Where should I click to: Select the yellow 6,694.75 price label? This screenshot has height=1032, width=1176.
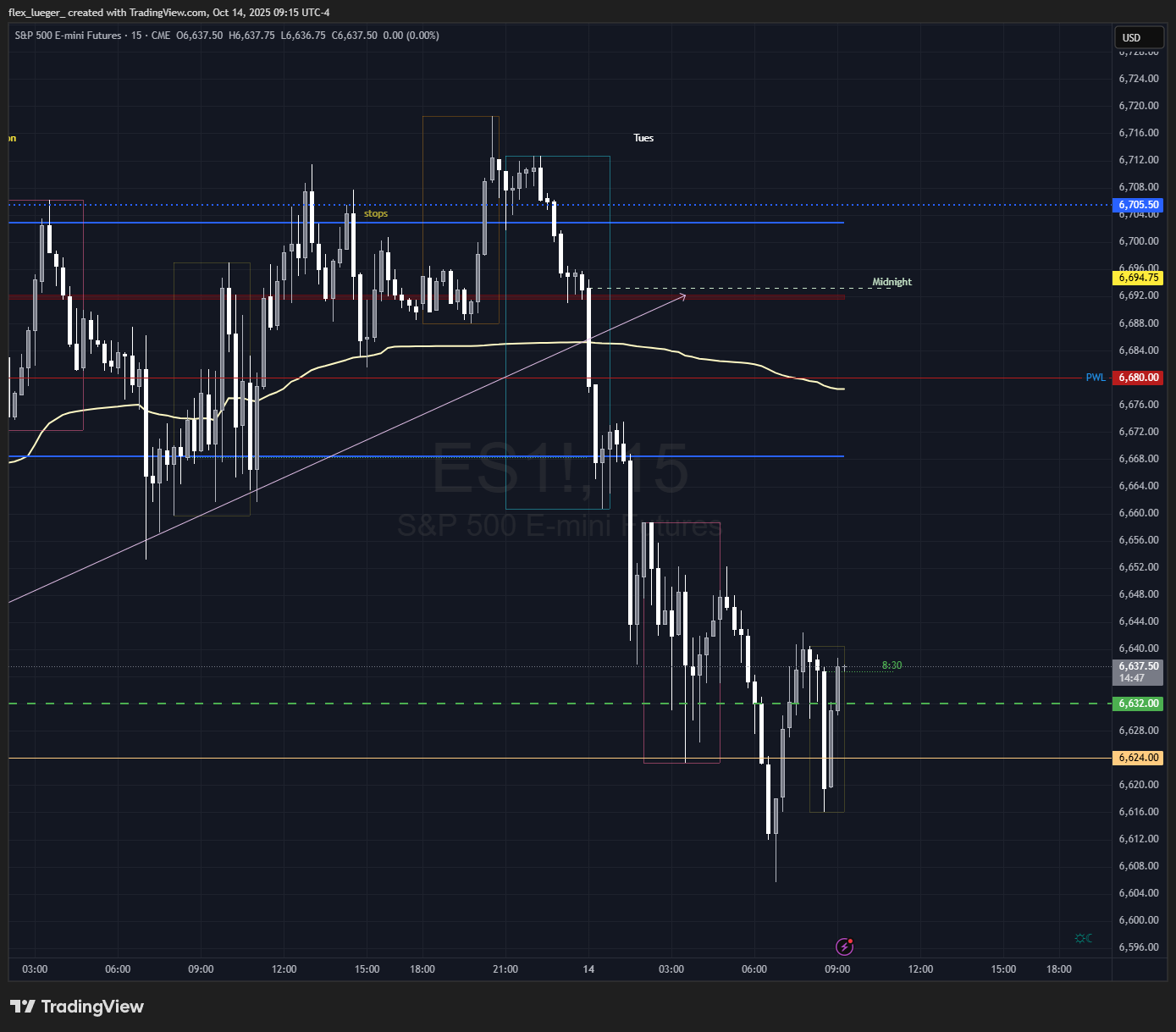click(1138, 278)
